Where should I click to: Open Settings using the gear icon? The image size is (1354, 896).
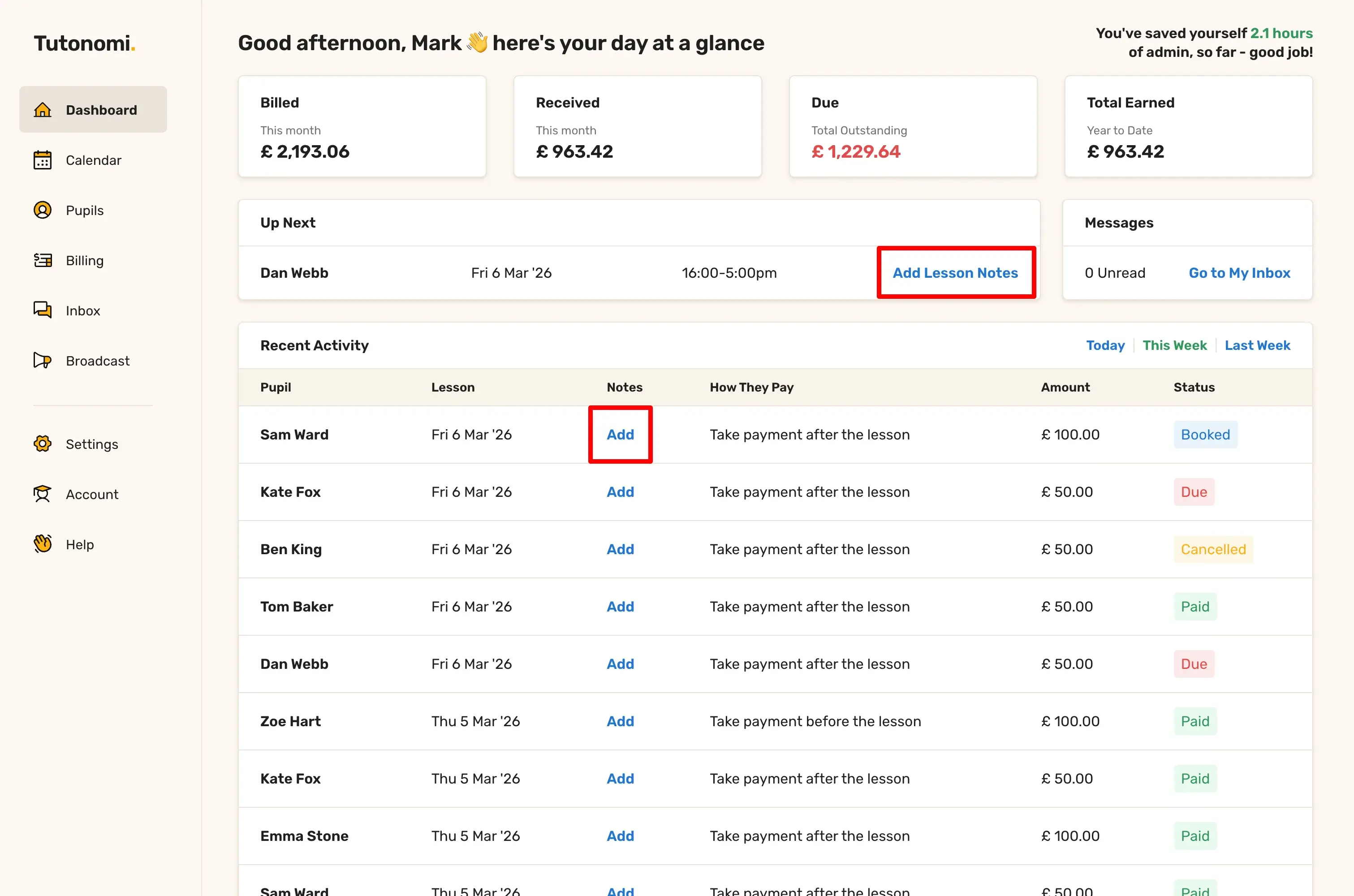click(x=42, y=444)
